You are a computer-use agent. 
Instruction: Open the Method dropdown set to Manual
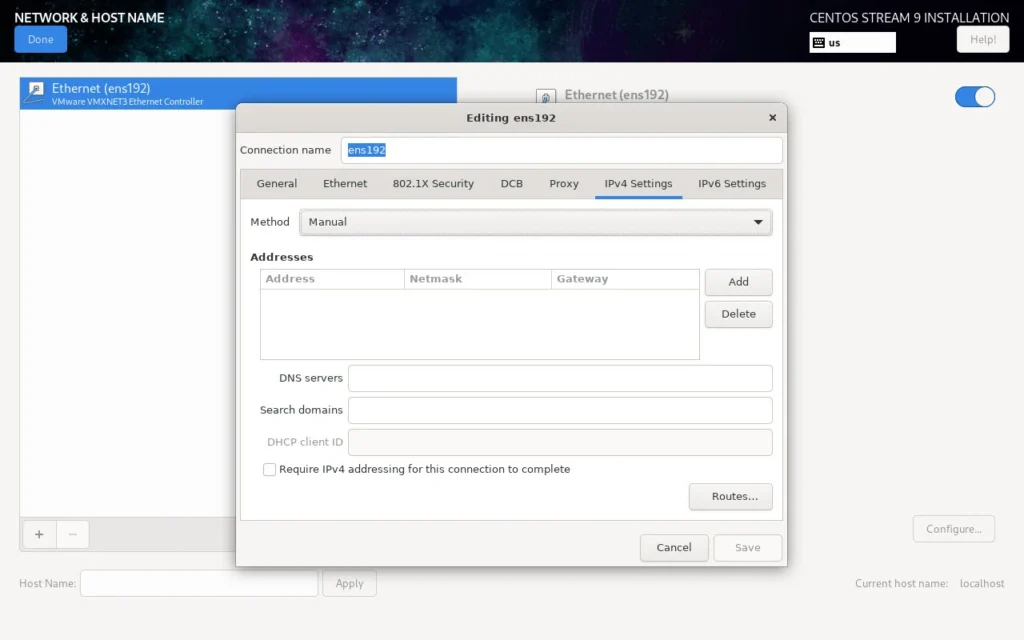point(536,222)
